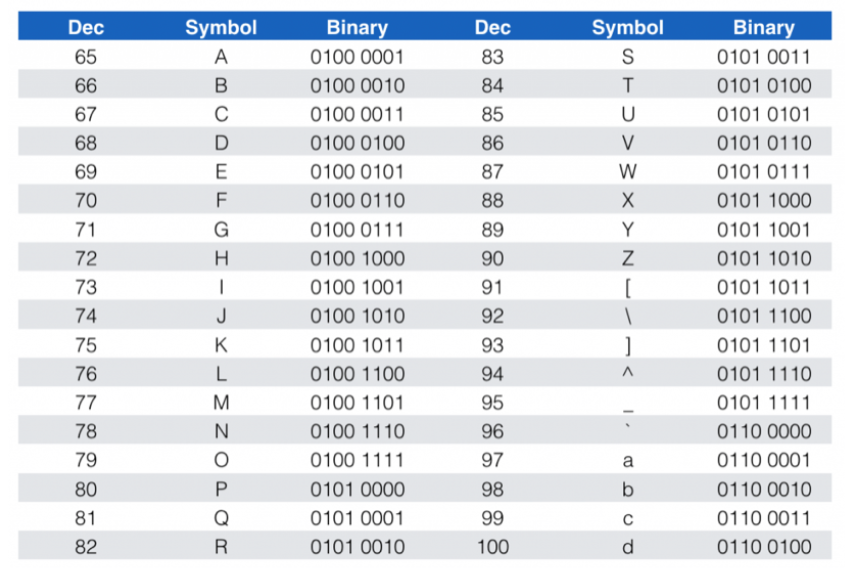Select the symbol cell for letter A
Screen dimensions: 862x582
221,57
